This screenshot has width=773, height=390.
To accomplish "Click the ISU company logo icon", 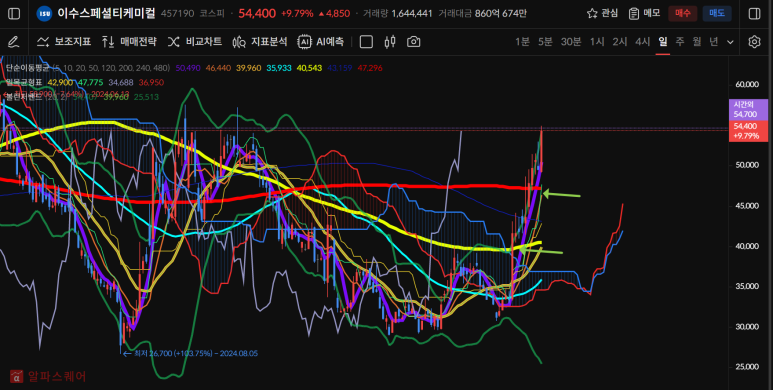I will (x=44, y=14).
